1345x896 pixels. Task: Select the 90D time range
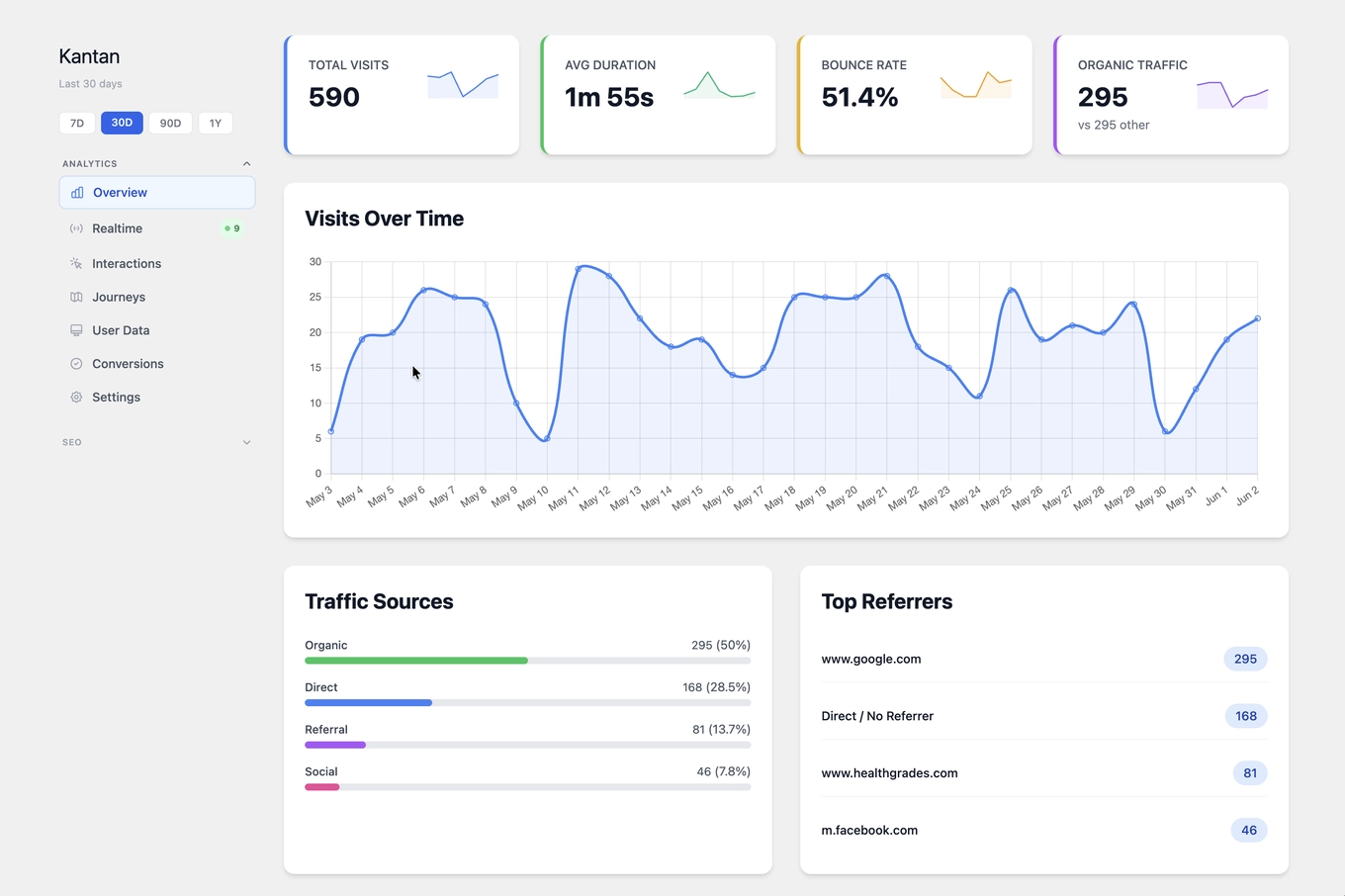(171, 124)
